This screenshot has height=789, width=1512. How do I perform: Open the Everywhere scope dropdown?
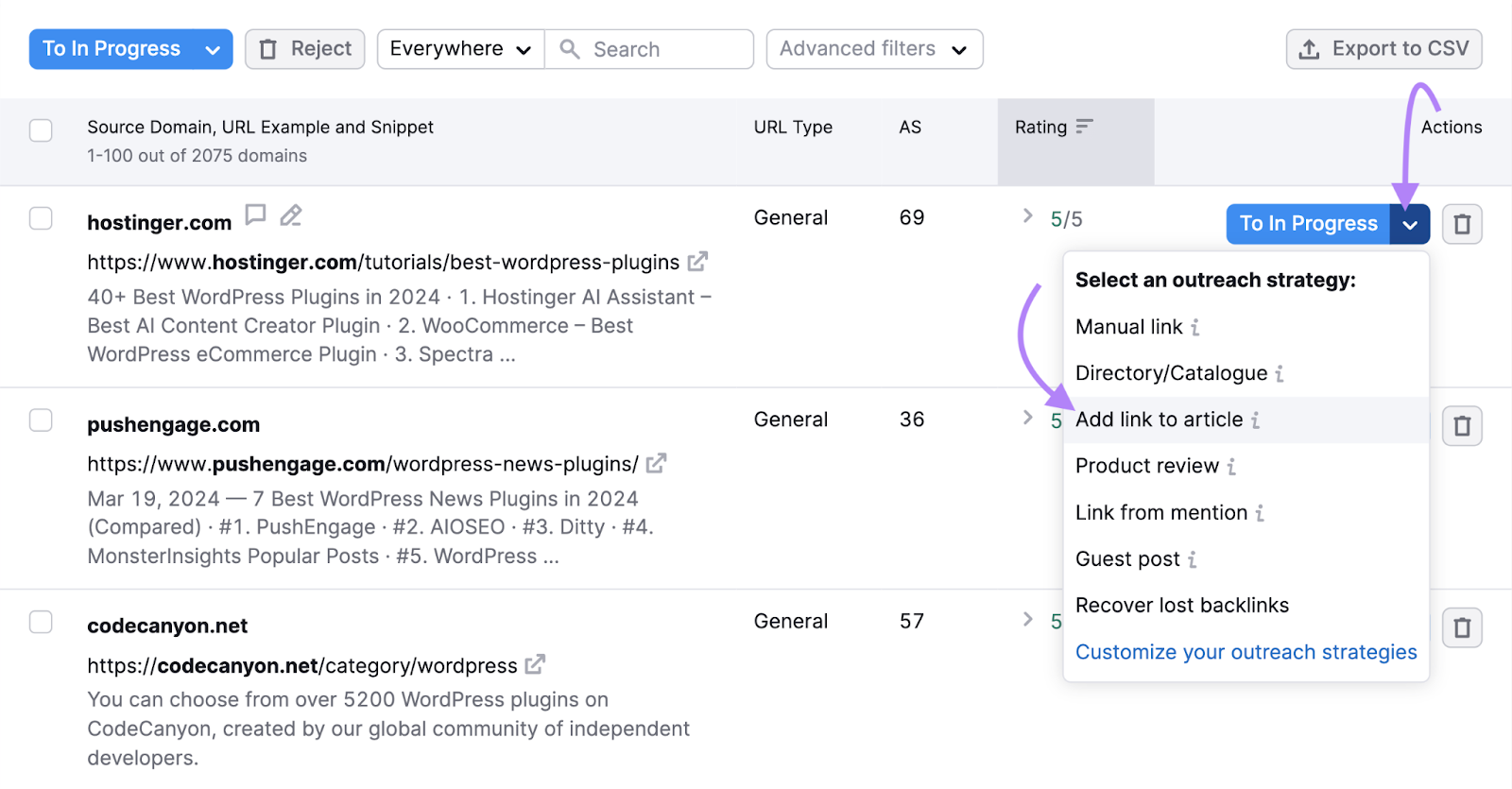[x=460, y=49]
